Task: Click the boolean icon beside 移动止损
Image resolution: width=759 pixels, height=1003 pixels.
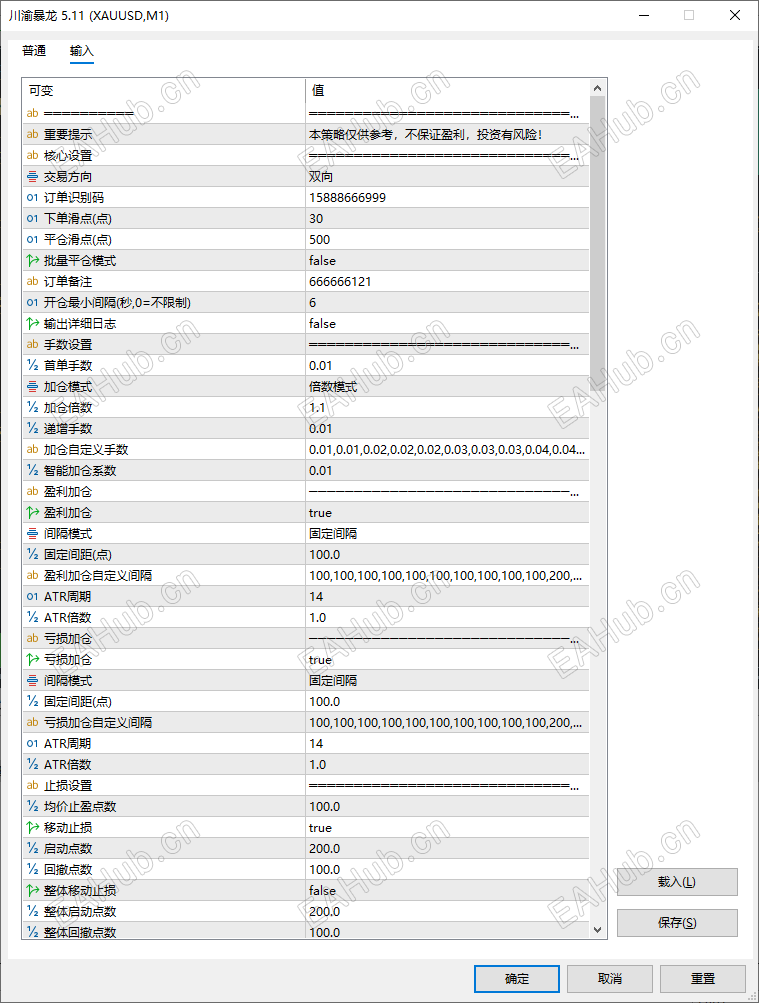Action: [x=33, y=828]
